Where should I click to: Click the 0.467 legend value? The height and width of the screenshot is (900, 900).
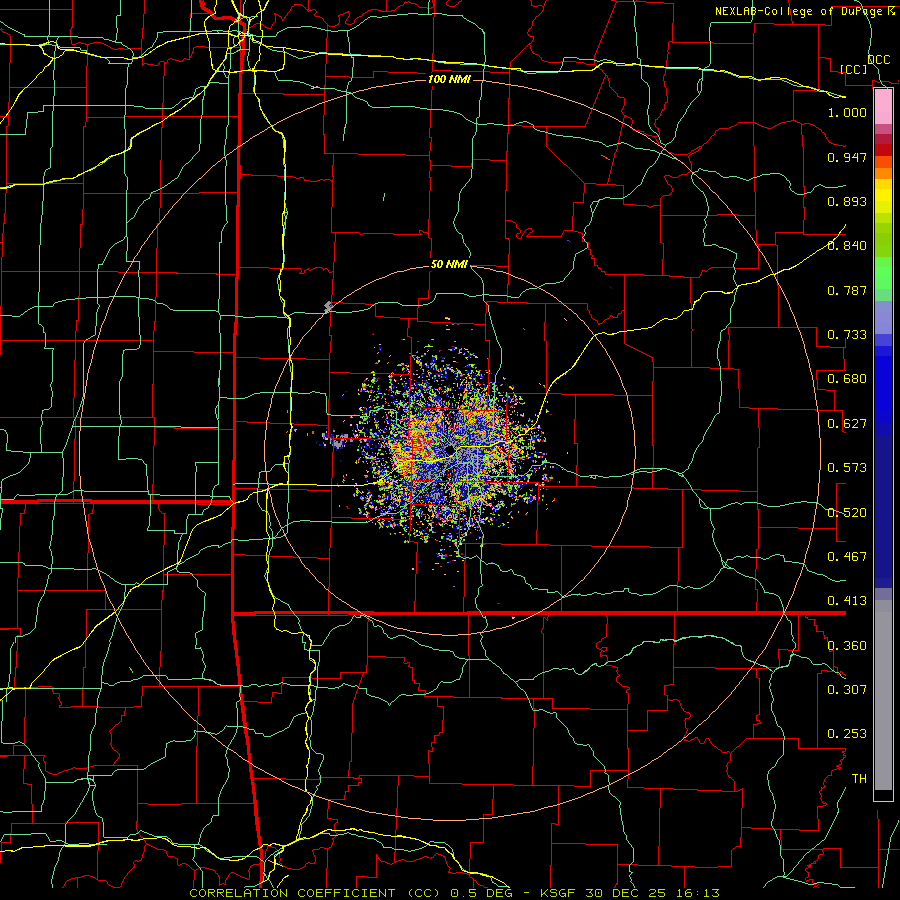847,557
